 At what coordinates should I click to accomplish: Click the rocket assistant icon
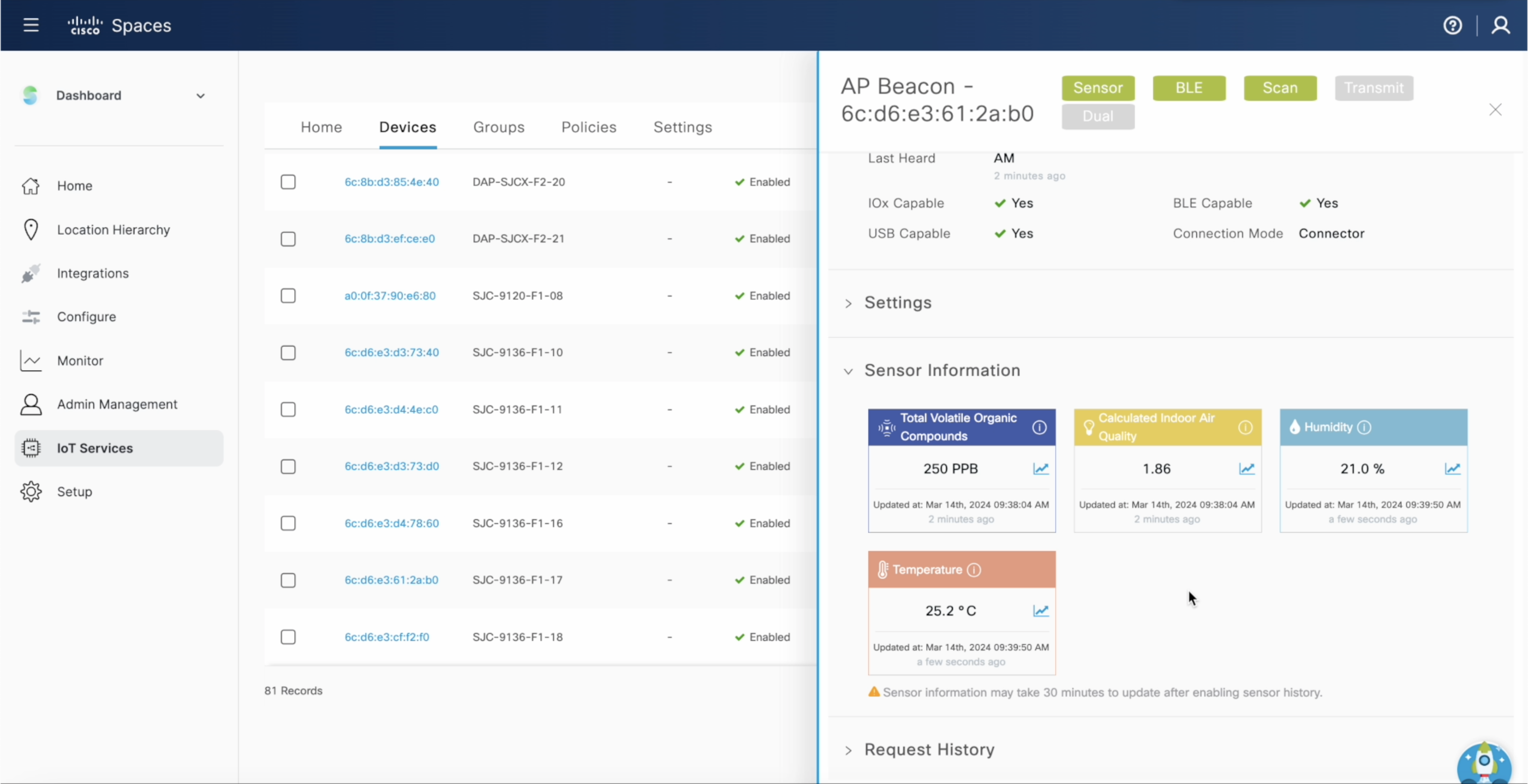click(x=1484, y=763)
